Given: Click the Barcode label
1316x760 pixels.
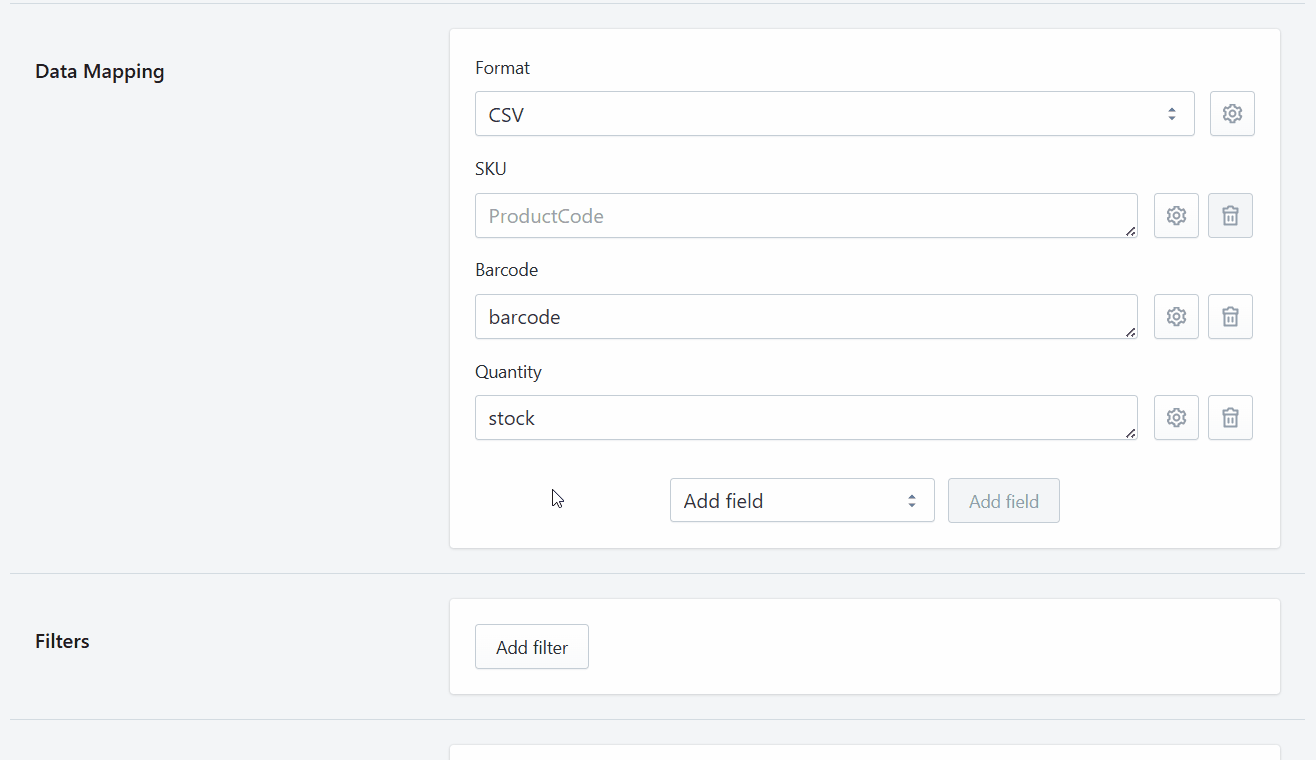Looking at the screenshot, I should coord(507,270).
